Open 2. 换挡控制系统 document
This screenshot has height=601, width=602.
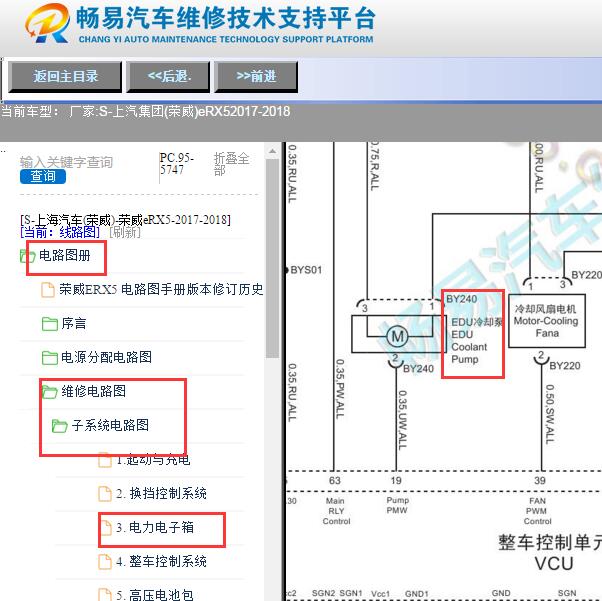pyautogui.click(x=161, y=493)
